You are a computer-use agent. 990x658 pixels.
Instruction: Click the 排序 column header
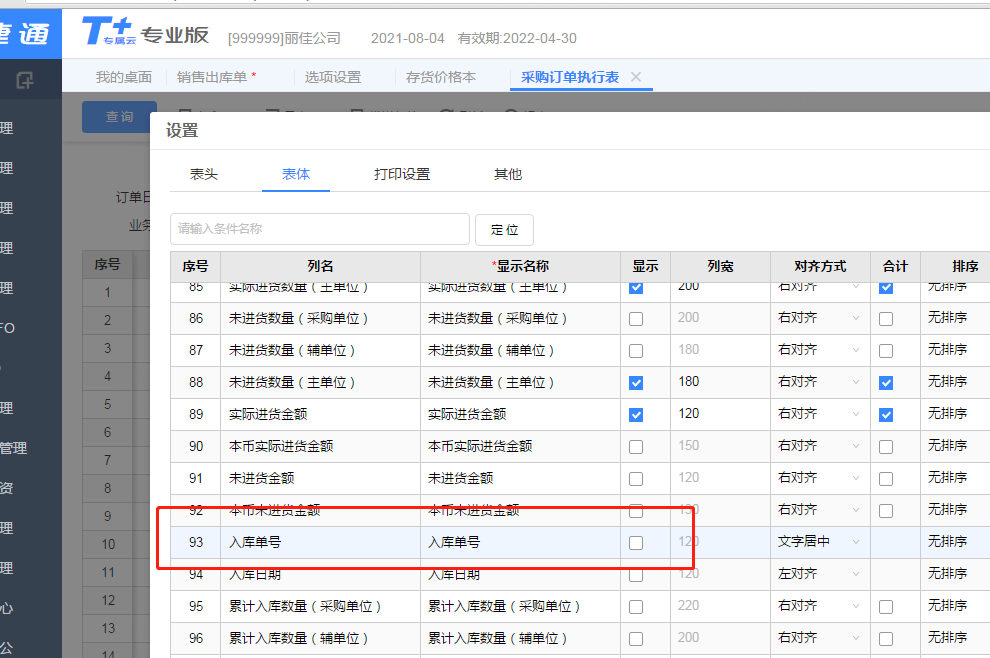pos(955,266)
